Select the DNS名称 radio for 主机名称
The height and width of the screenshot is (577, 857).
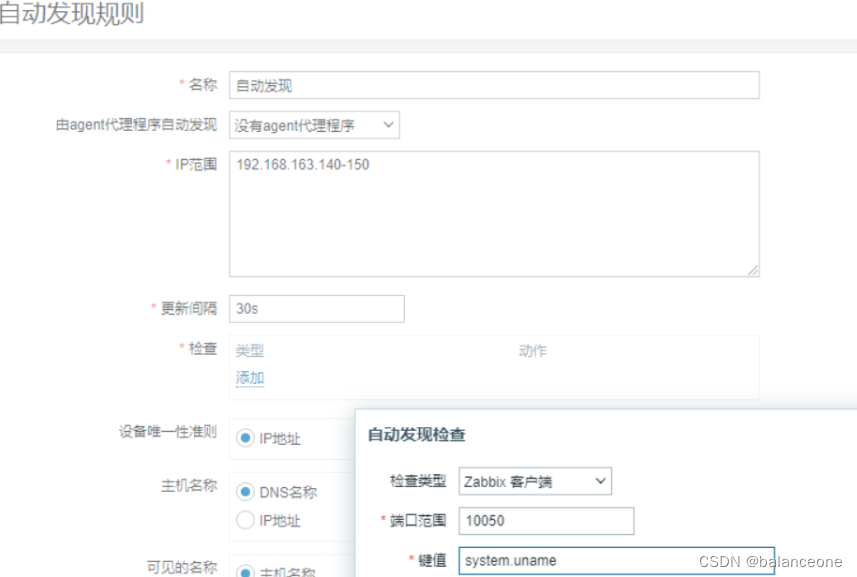pos(245,492)
